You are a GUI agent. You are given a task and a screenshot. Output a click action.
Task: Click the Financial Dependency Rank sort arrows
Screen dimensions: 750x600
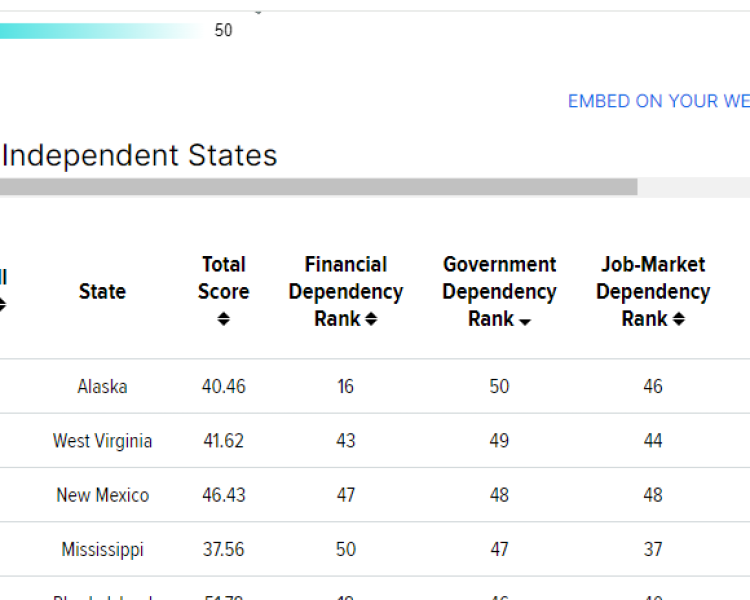coord(371,319)
